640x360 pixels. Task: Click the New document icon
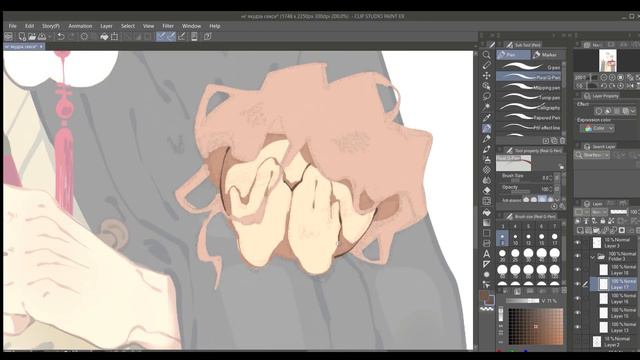point(22,36)
